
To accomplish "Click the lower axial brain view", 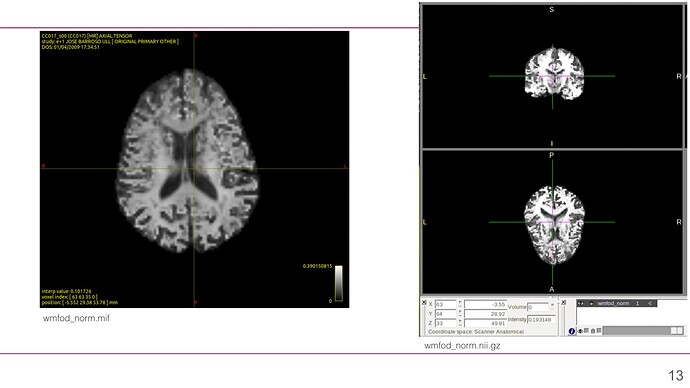I will (554, 224).
